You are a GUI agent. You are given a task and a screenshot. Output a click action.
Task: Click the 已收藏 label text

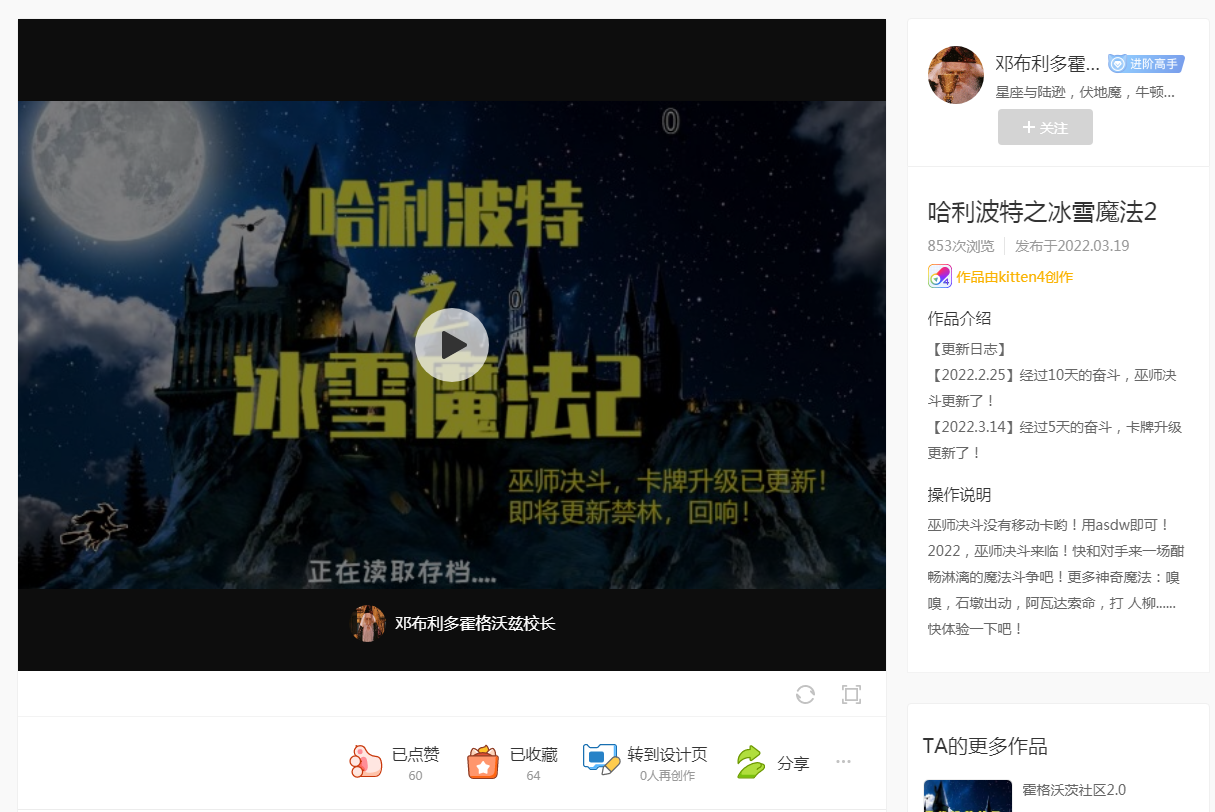pos(533,755)
